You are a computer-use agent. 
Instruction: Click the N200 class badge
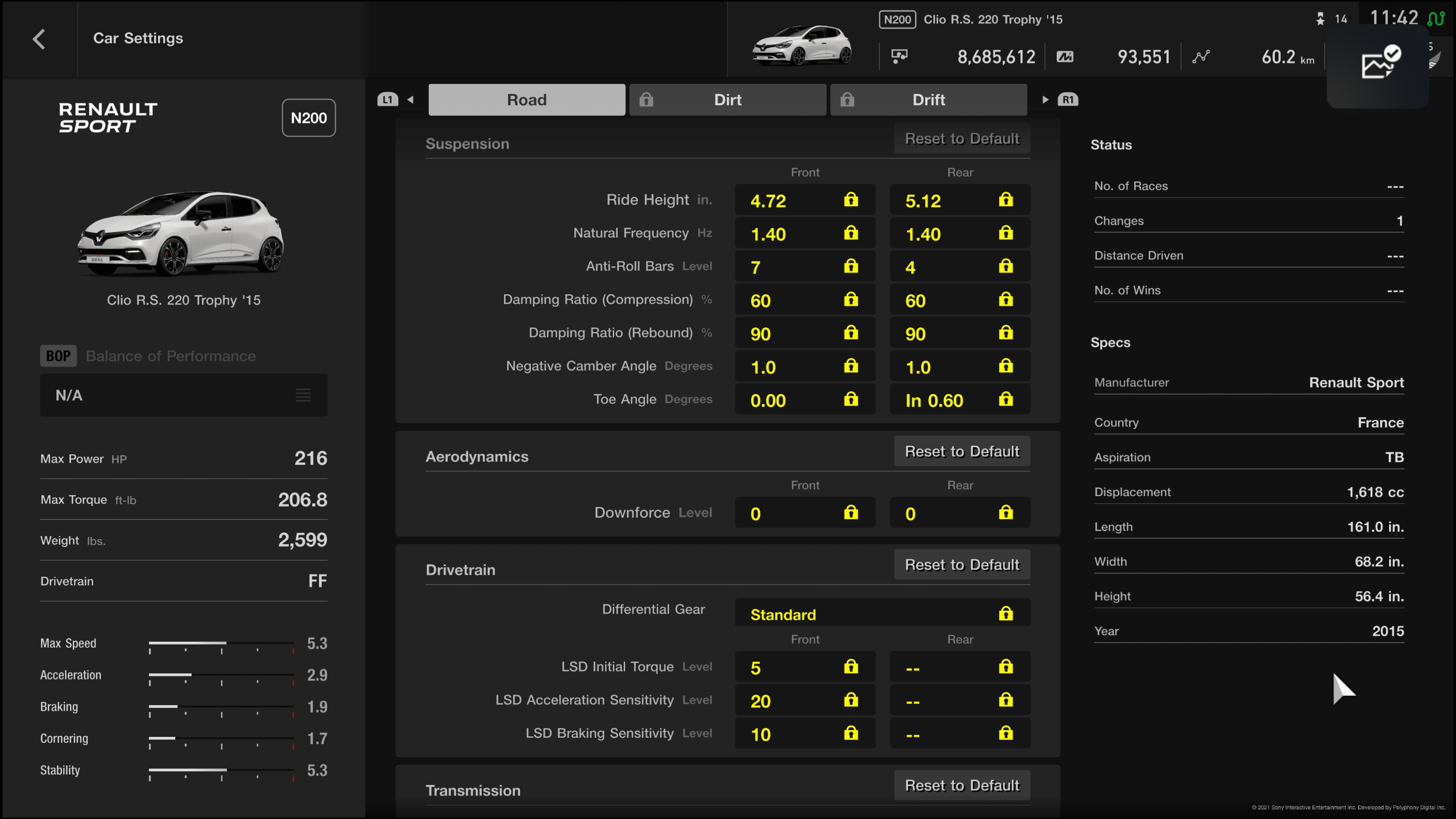[x=309, y=118]
